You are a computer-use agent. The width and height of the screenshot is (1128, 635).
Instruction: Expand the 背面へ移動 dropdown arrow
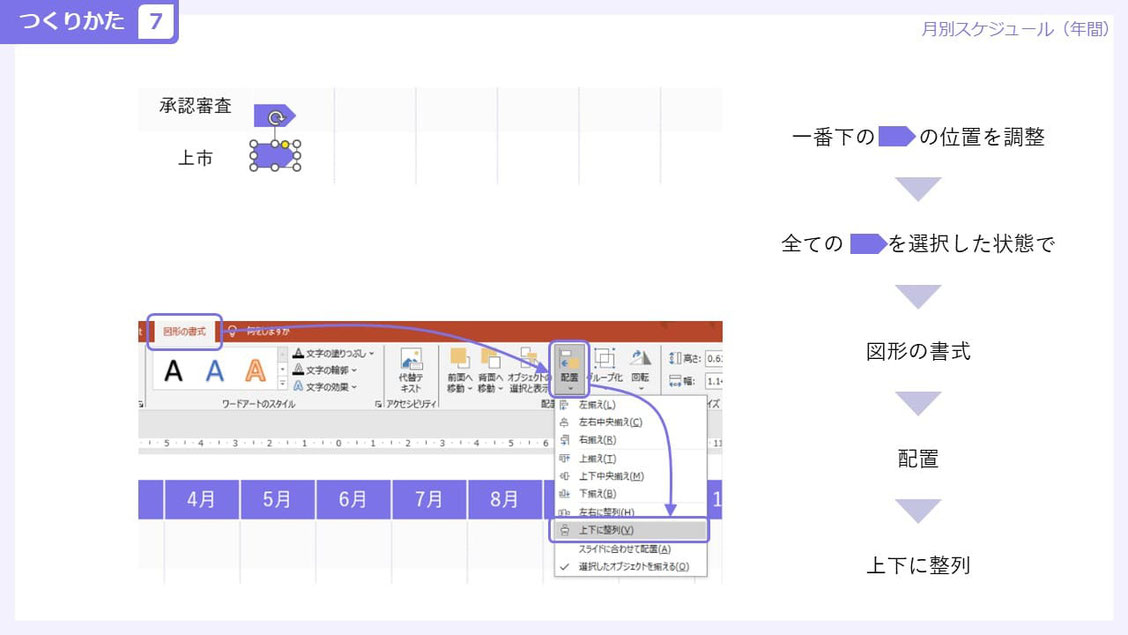pos(501,389)
